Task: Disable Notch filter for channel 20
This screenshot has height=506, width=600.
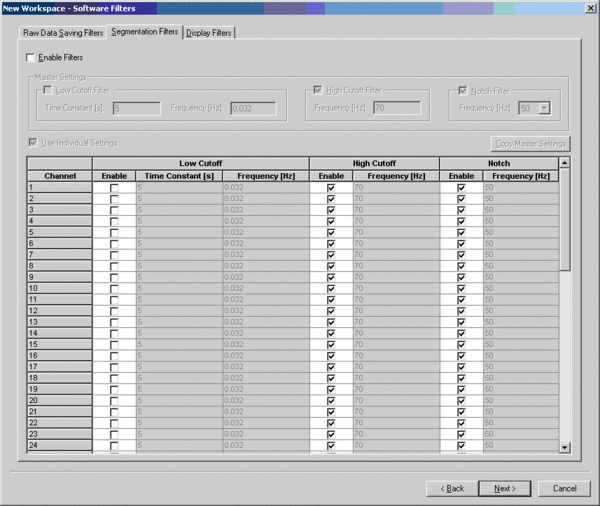Action: (x=461, y=400)
